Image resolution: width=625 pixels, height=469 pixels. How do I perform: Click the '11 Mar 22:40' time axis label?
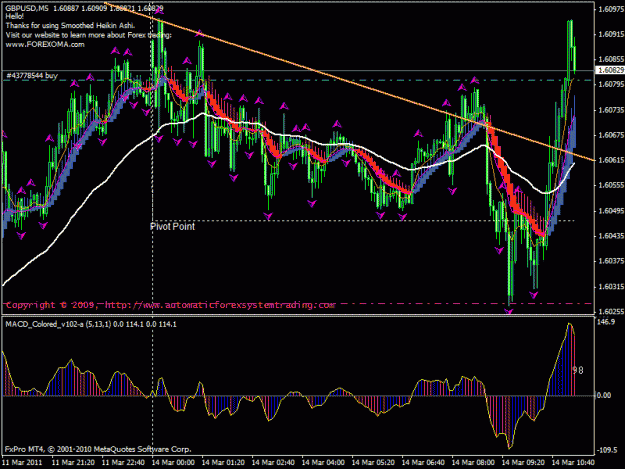click(x=123, y=463)
